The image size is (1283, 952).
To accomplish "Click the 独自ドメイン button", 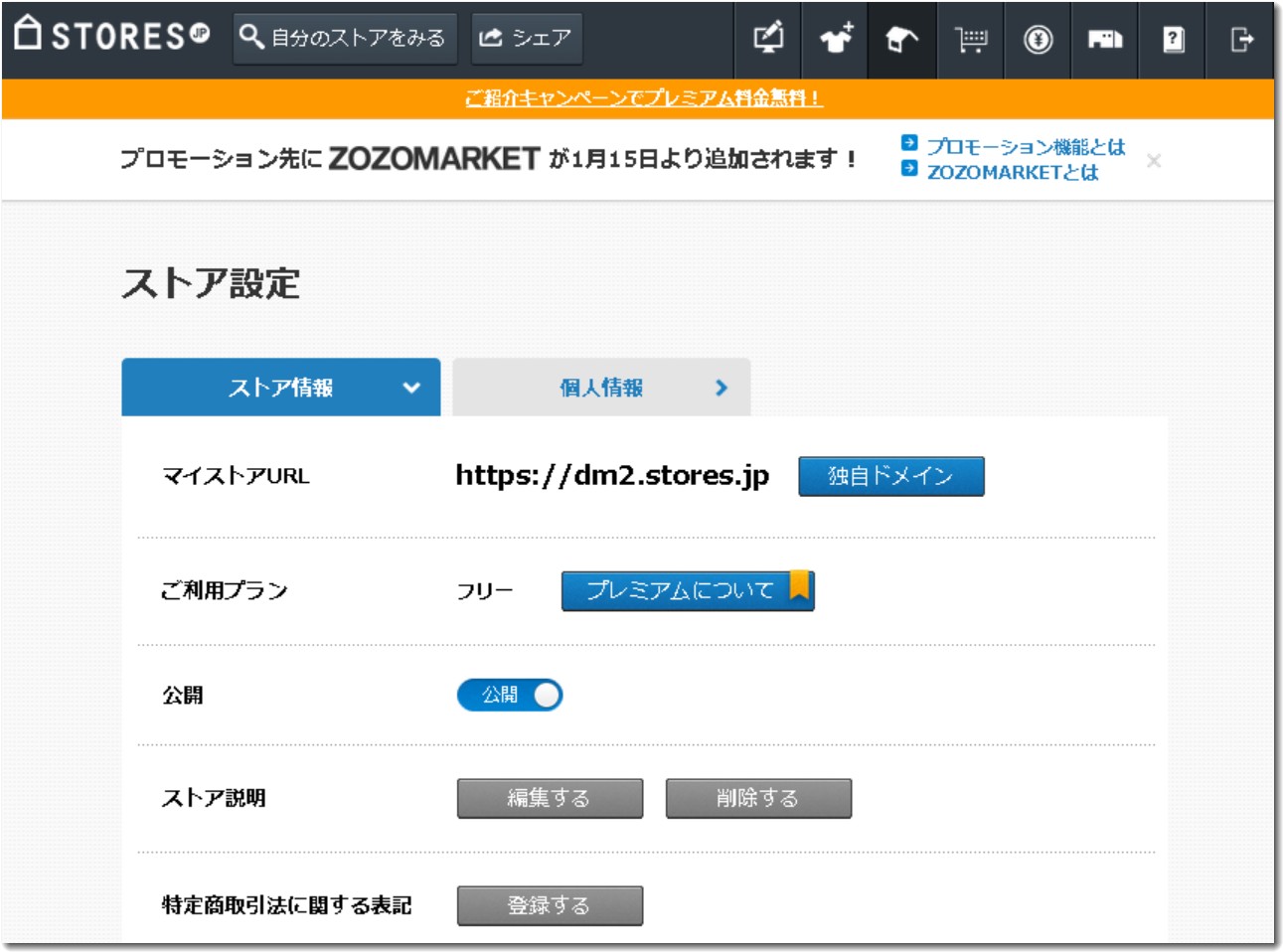I will point(891,476).
